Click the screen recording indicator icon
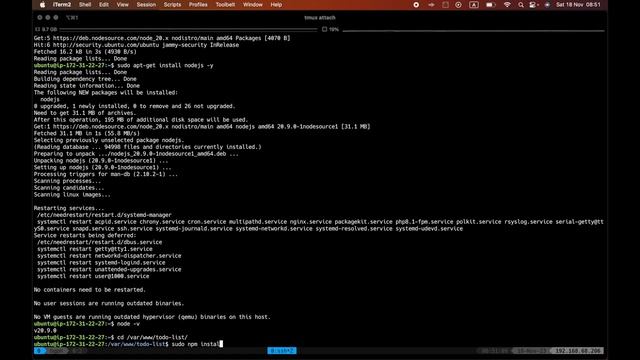This screenshot has height=360, width=640. [416, 5]
